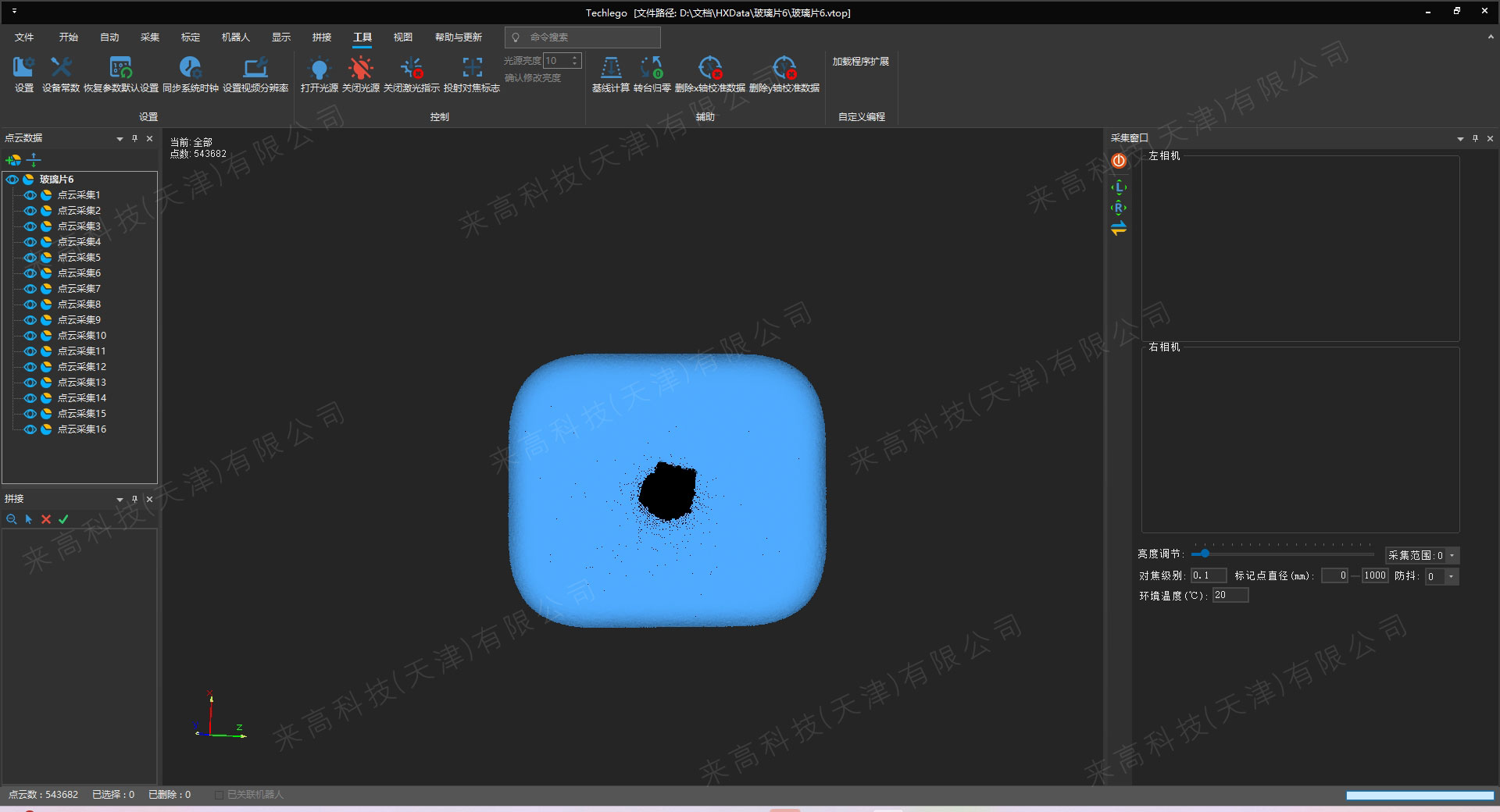
Task: Click the 亮度调节 brightness slider handle
Action: coord(1205,554)
